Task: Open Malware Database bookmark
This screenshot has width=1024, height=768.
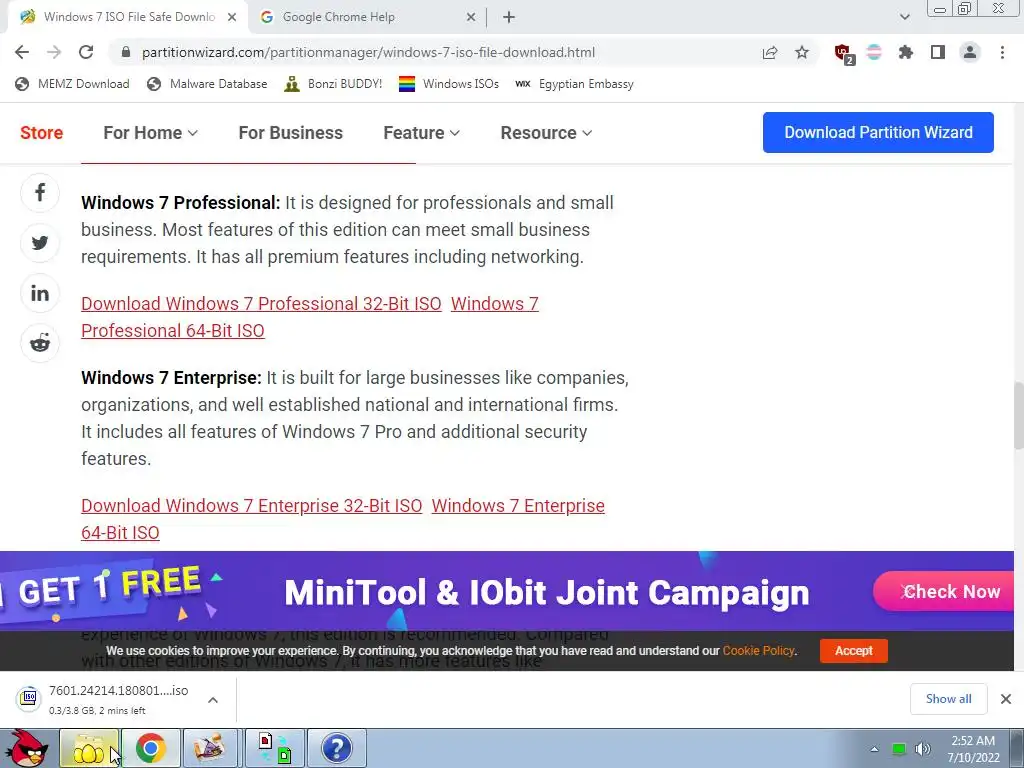Action: point(207,84)
